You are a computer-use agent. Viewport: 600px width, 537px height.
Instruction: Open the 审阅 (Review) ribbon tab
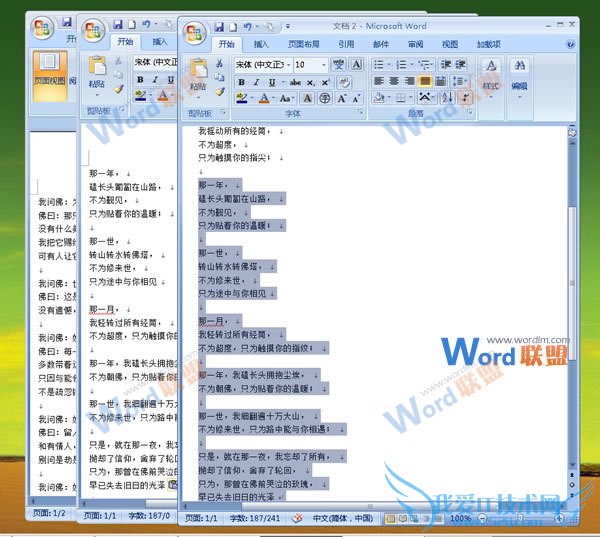[414, 44]
